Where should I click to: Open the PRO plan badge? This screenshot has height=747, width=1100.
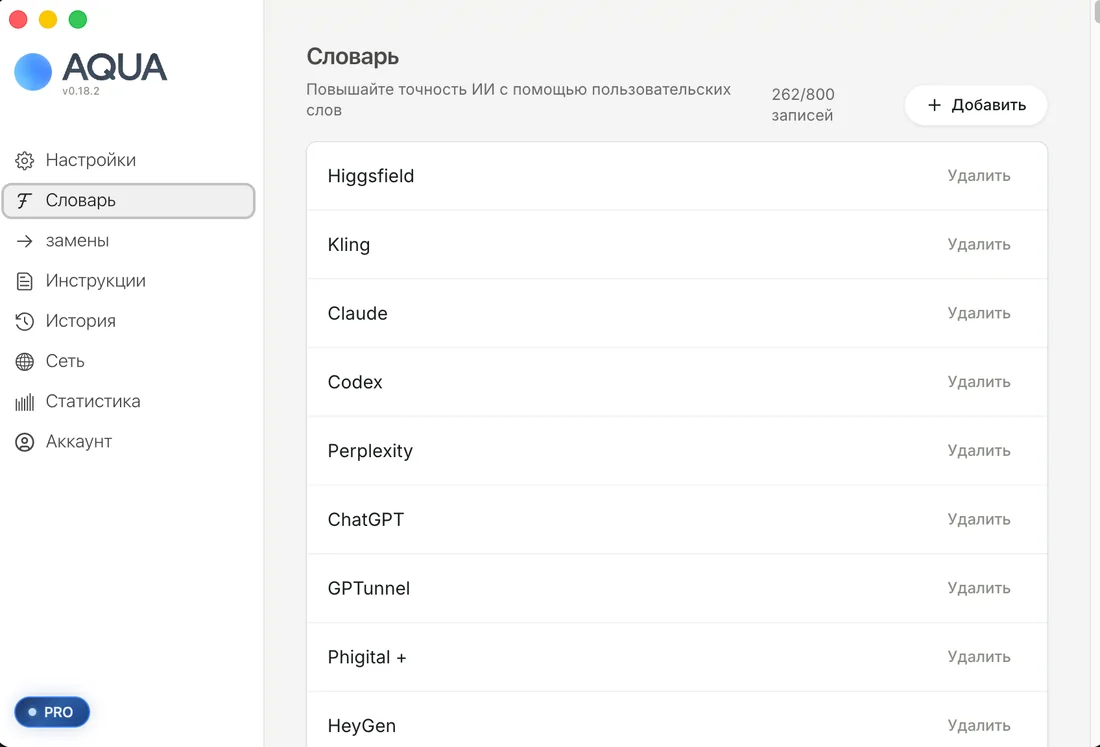[x=52, y=712]
